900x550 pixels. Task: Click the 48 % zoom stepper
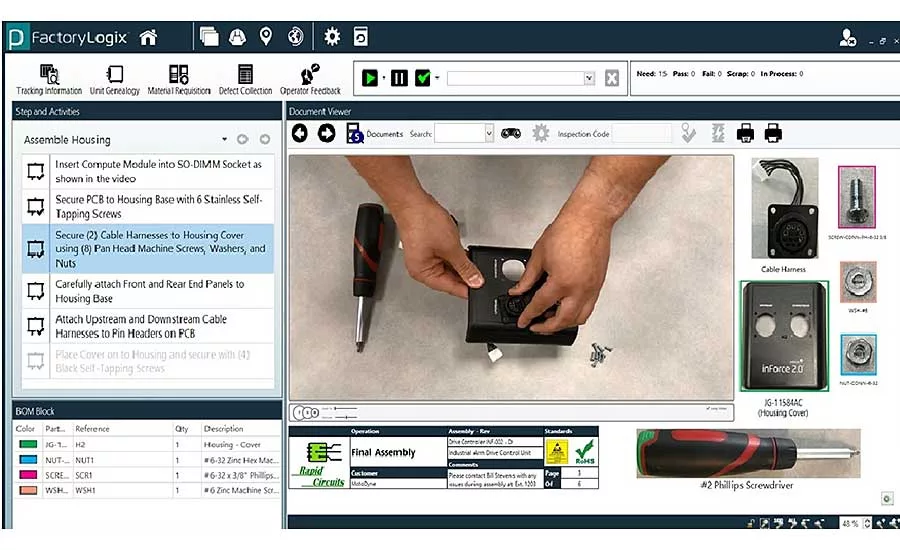click(x=867, y=523)
